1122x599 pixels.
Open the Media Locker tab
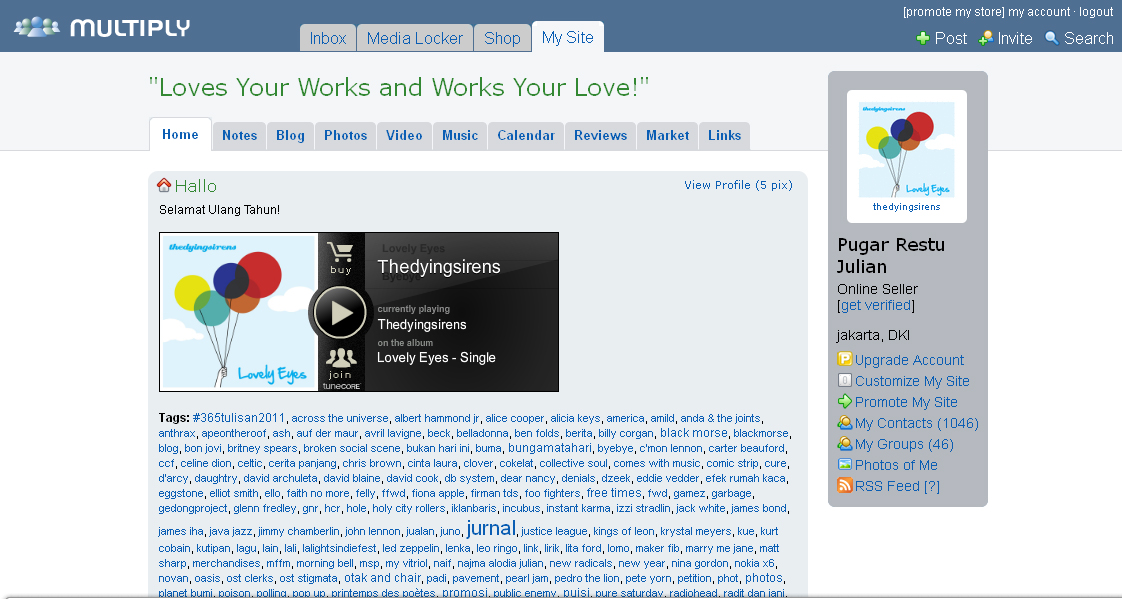coord(414,38)
